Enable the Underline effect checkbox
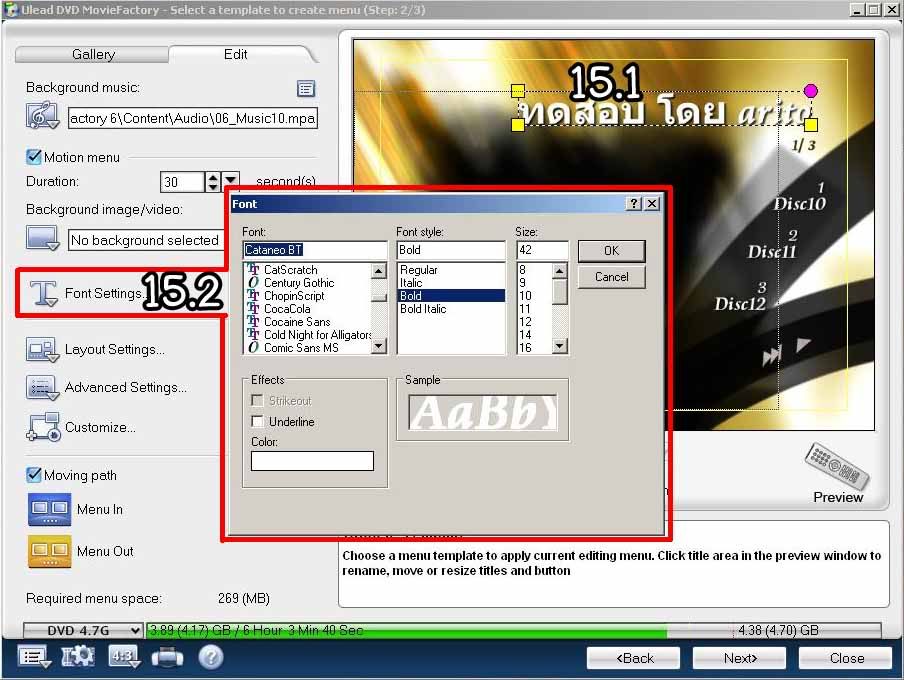 click(x=258, y=422)
